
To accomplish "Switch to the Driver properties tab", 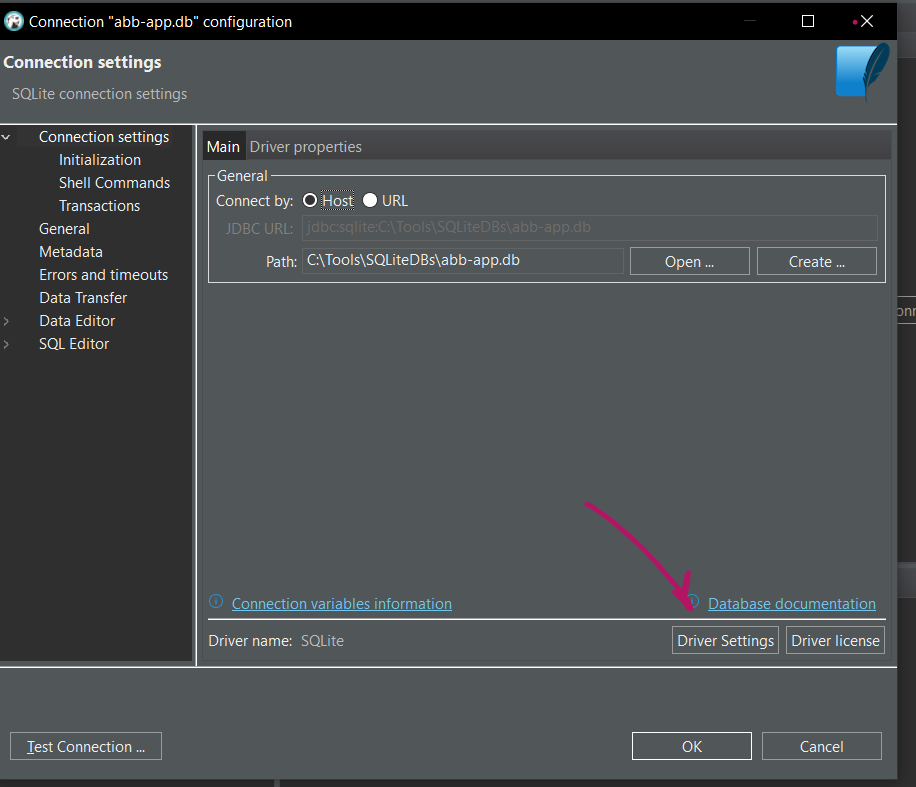I will pos(306,147).
